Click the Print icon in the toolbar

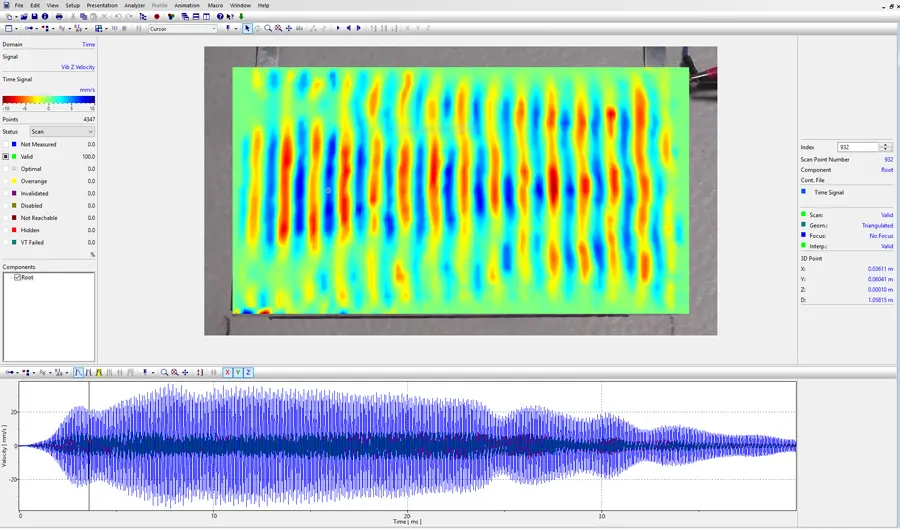tap(59, 17)
